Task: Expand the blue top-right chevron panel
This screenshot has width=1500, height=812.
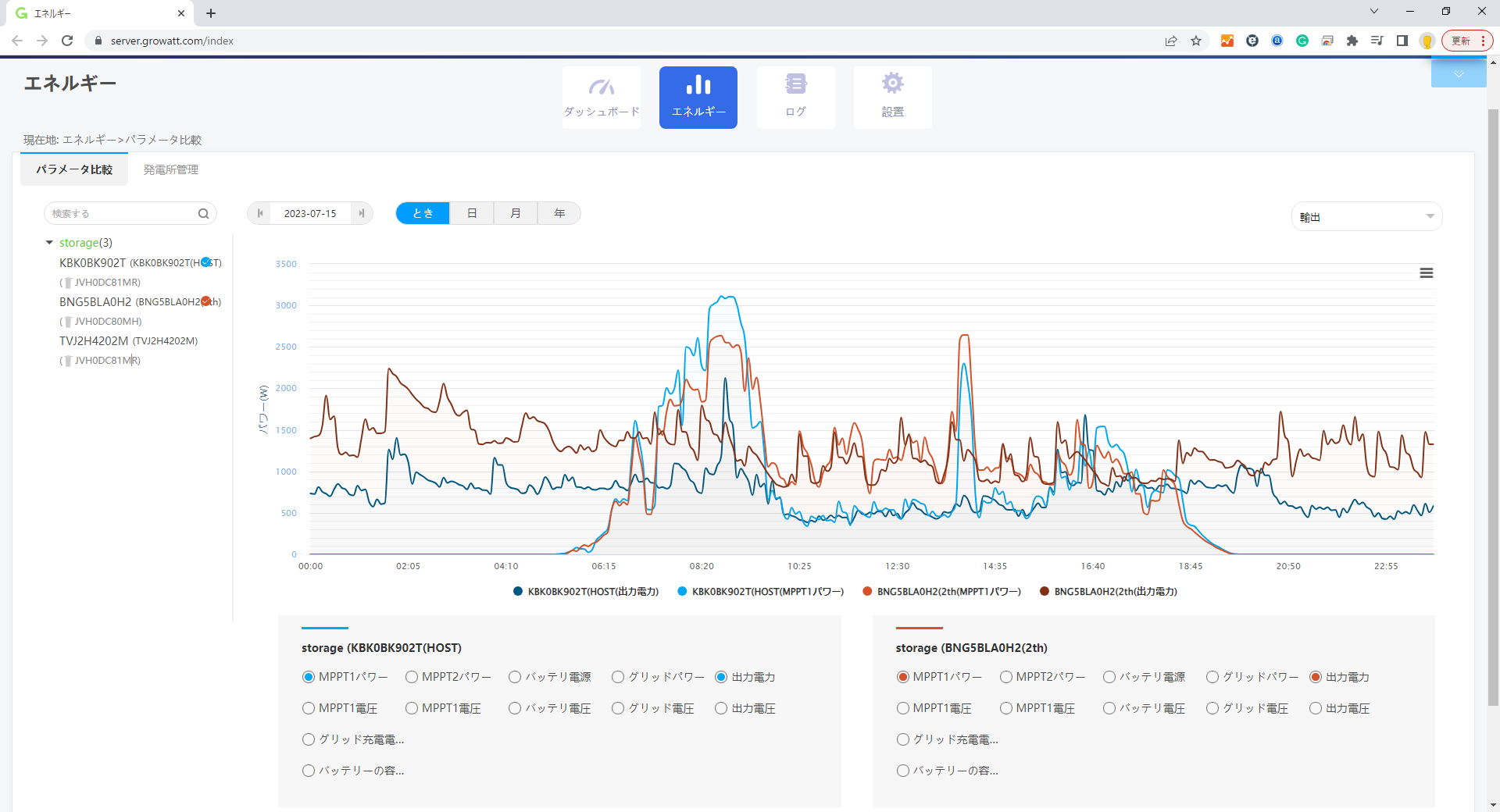Action: (x=1458, y=73)
